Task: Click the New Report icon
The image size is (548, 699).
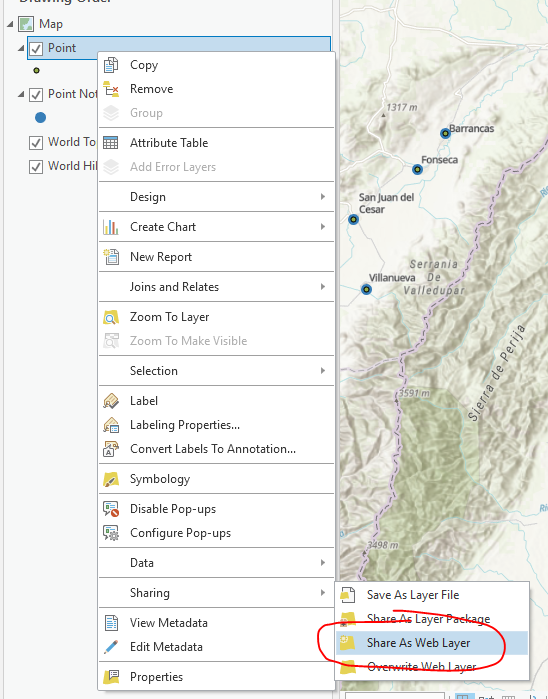Action: click(111, 257)
